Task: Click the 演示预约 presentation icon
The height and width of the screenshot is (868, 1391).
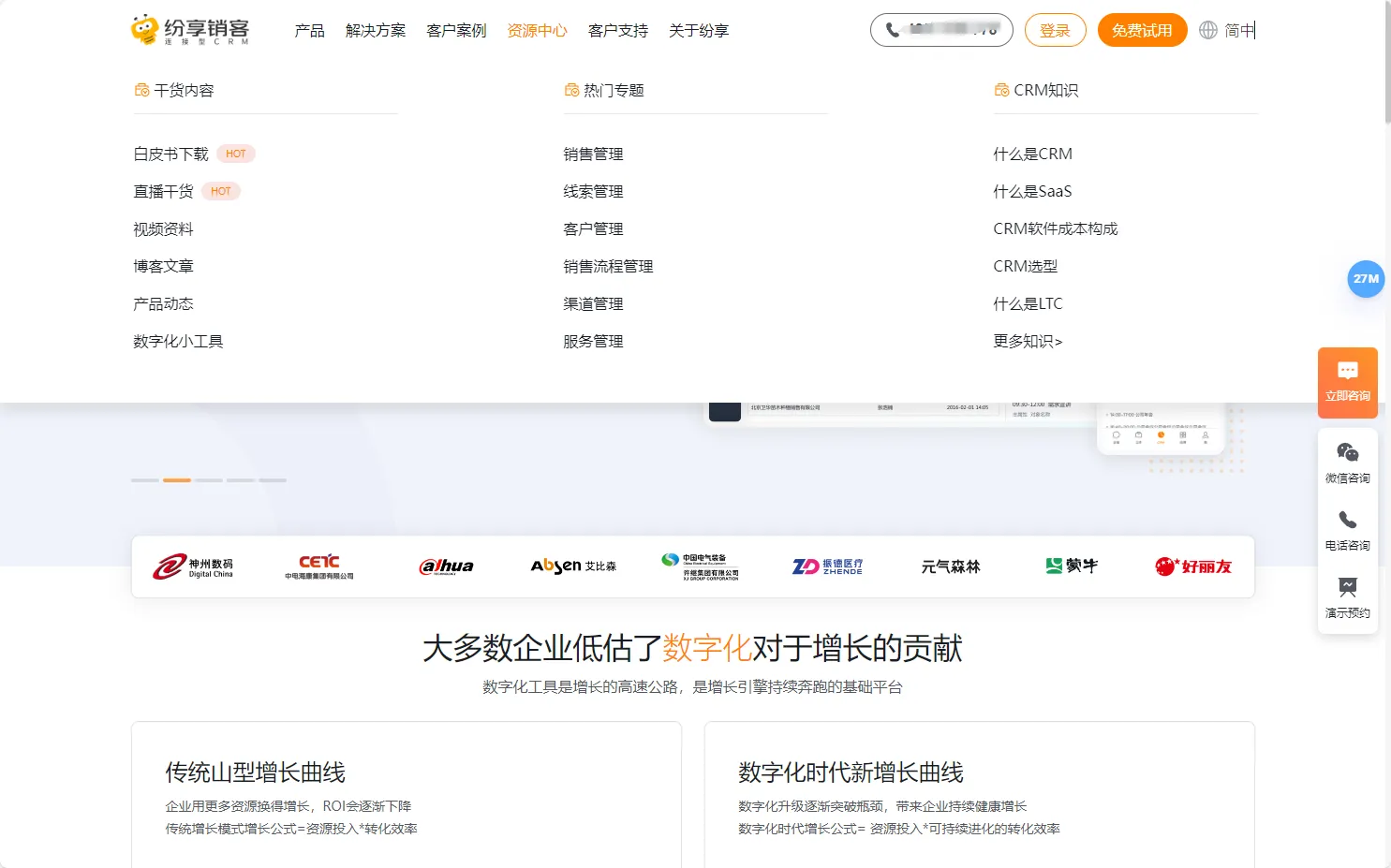Action: 1348,587
